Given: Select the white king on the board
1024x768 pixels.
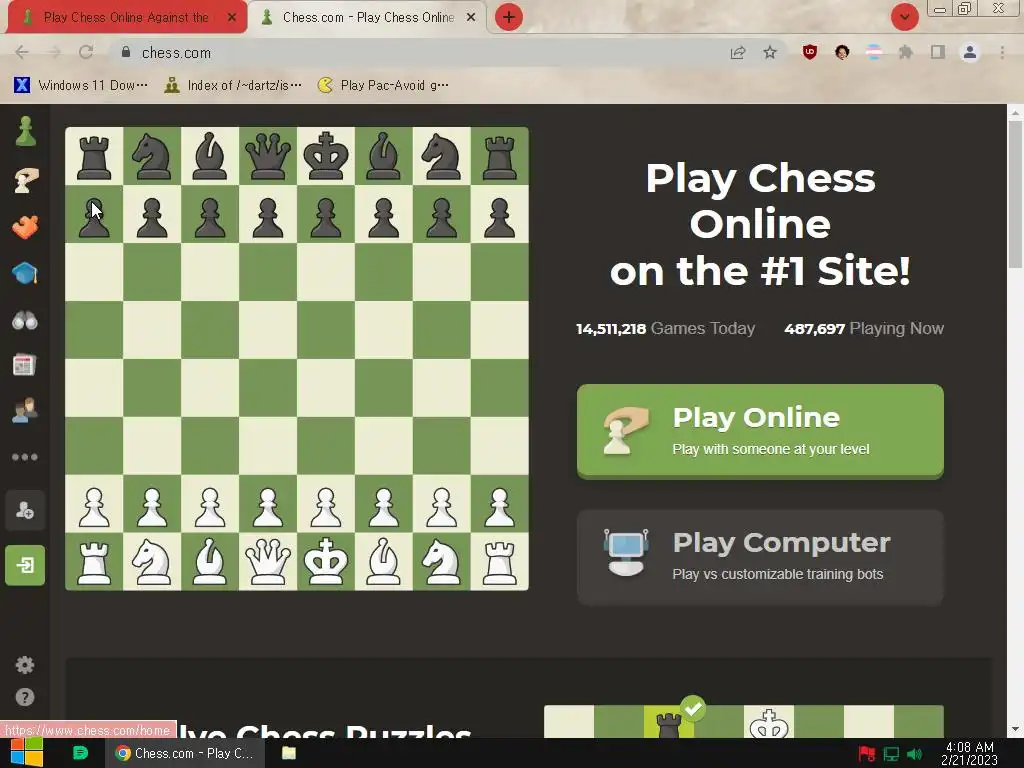Looking at the screenshot, I should (326, 562).
